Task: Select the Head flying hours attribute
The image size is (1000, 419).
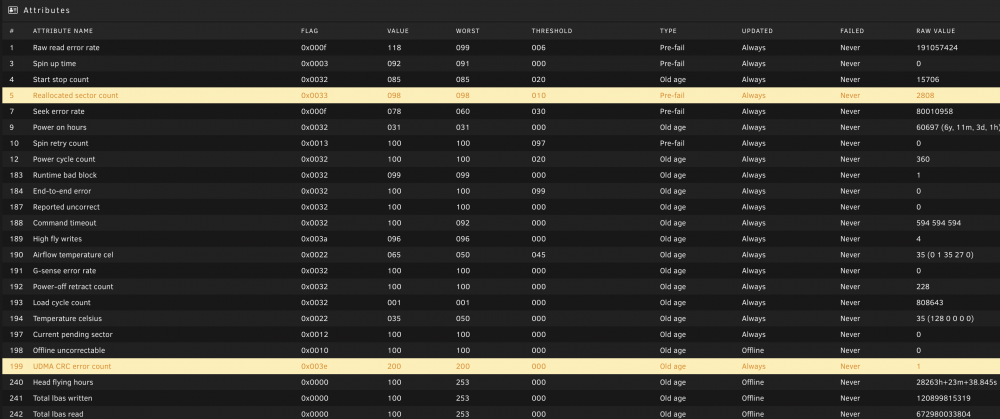Action: [x=62, y=383]
